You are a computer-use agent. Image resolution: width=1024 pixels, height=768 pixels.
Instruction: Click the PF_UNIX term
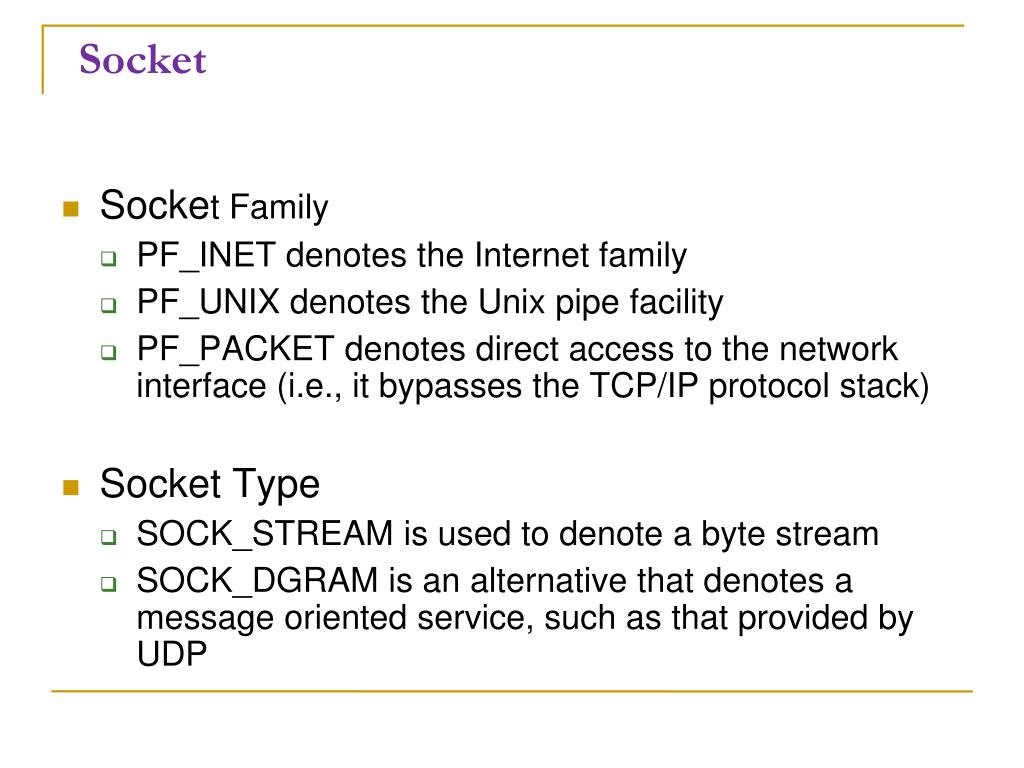[x=208, y=302]
